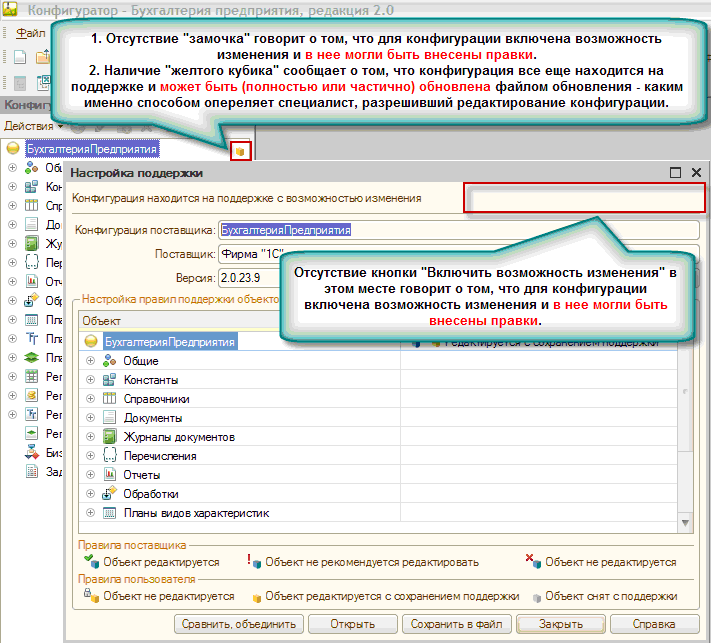Click the new document icon in the toolbar
Viewport: 711px width, 643px height.
coord(19,57)
